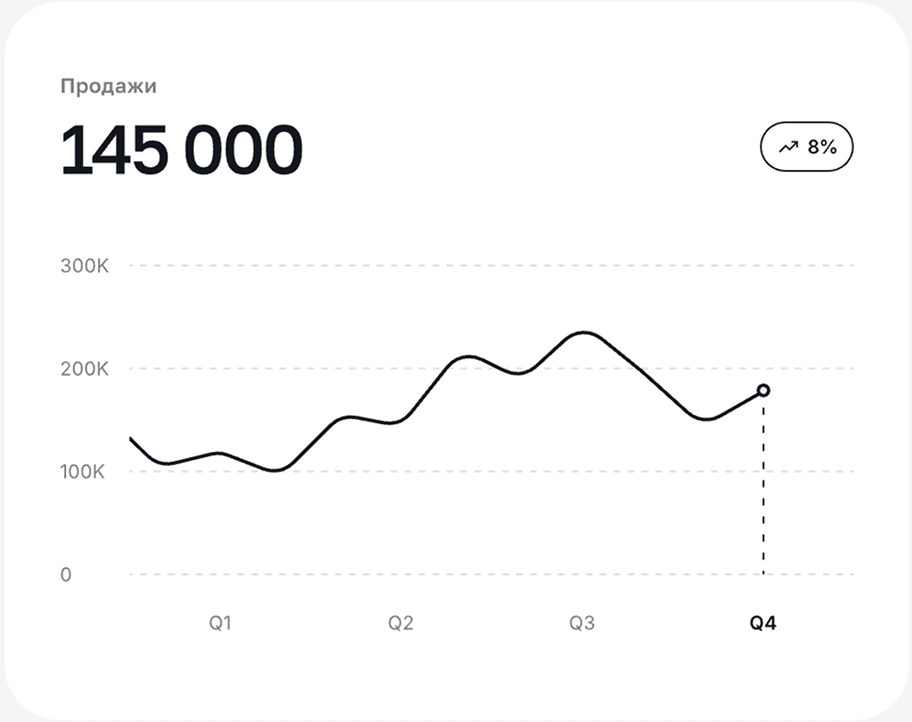Select the Q3 axis label

582,623
